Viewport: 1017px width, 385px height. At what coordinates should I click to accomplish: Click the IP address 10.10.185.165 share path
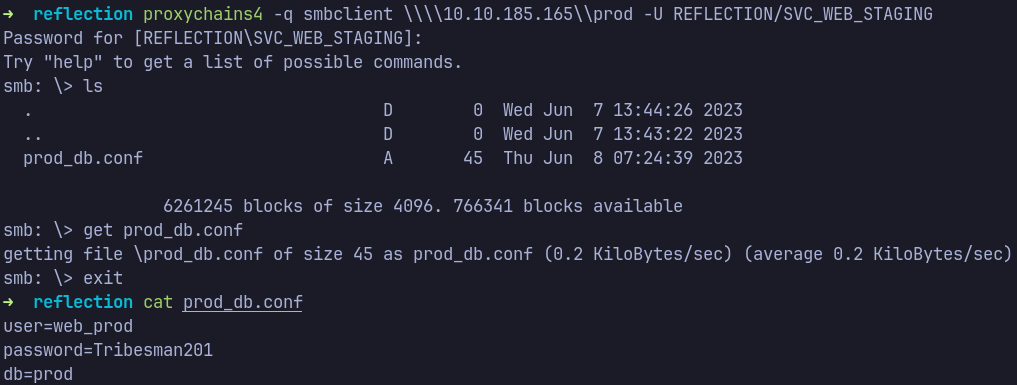(x=512, y=14)
